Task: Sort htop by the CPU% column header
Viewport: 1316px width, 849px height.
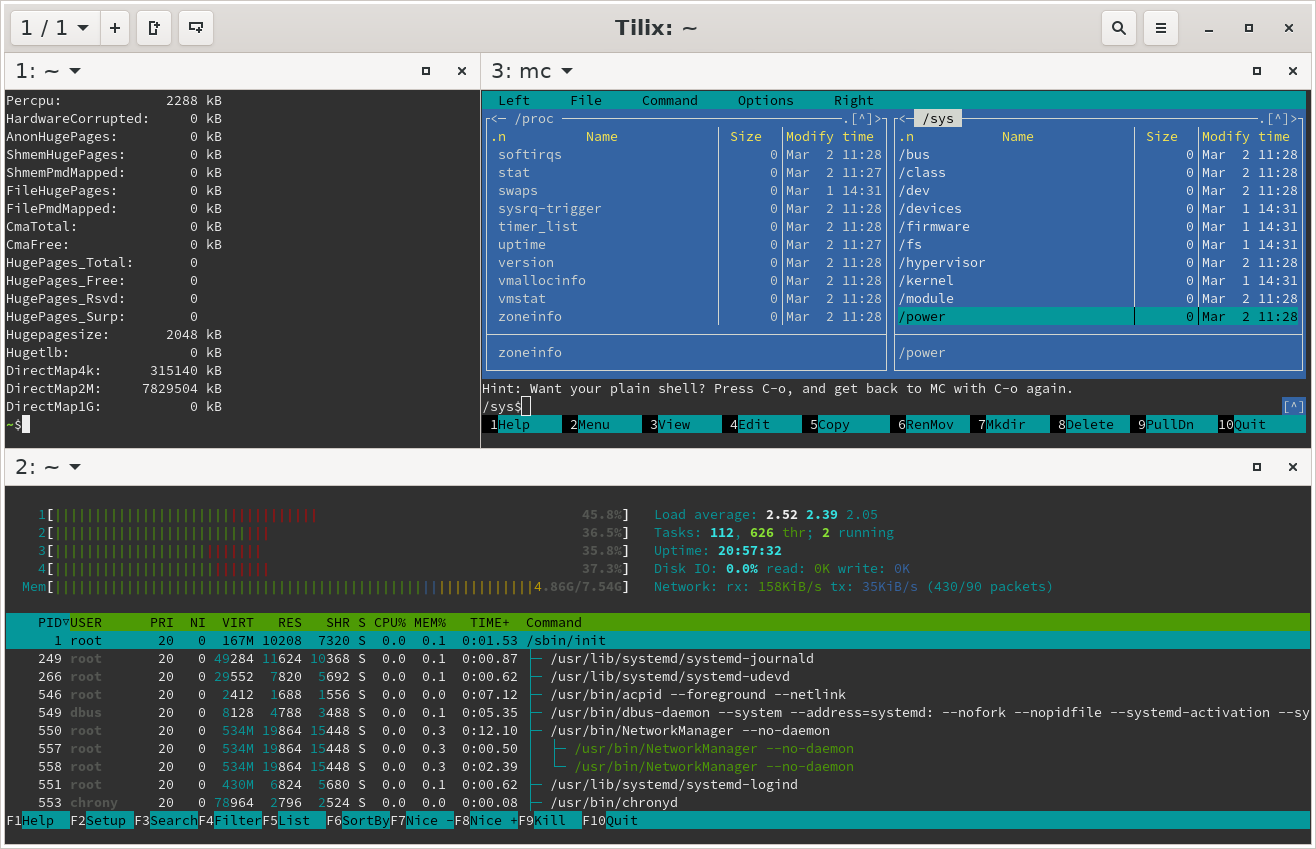Action: coord(390,623)
